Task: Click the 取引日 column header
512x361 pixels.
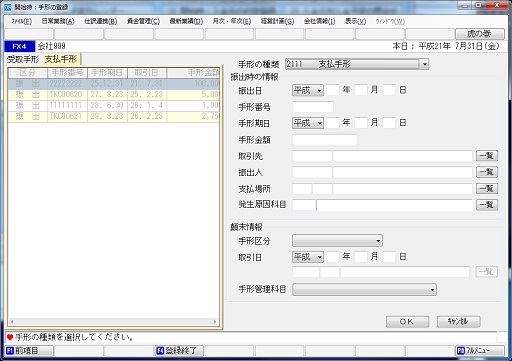Action: click(147, 73)
